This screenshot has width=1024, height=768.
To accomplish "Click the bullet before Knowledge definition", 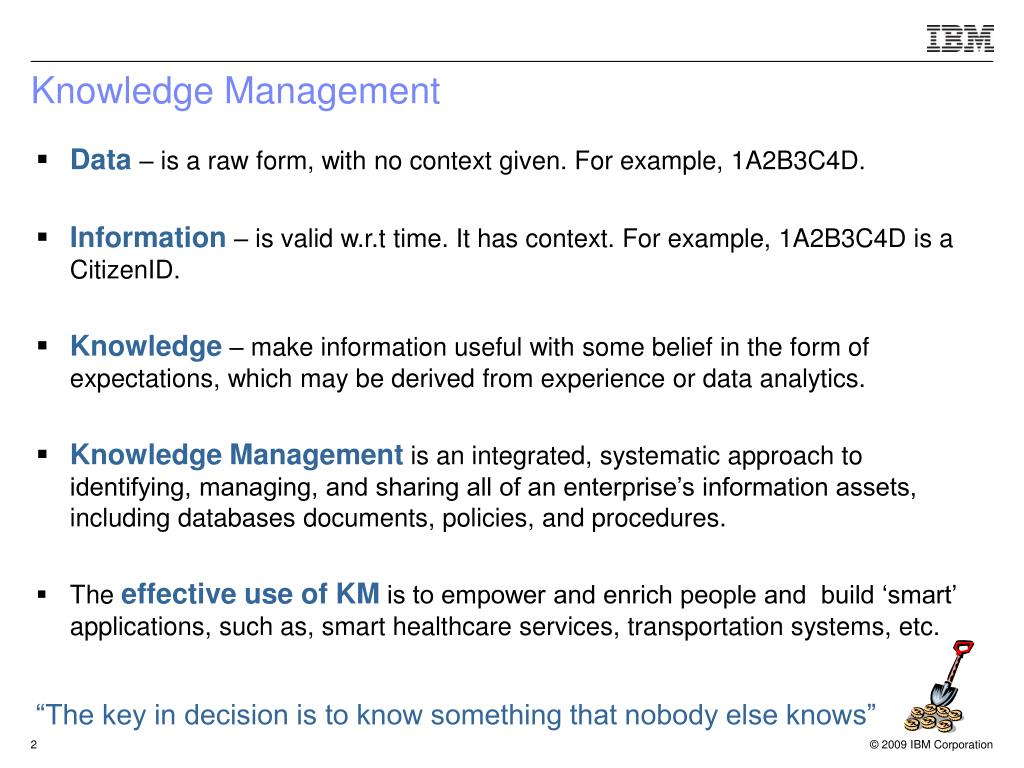I will click(42, 345).
